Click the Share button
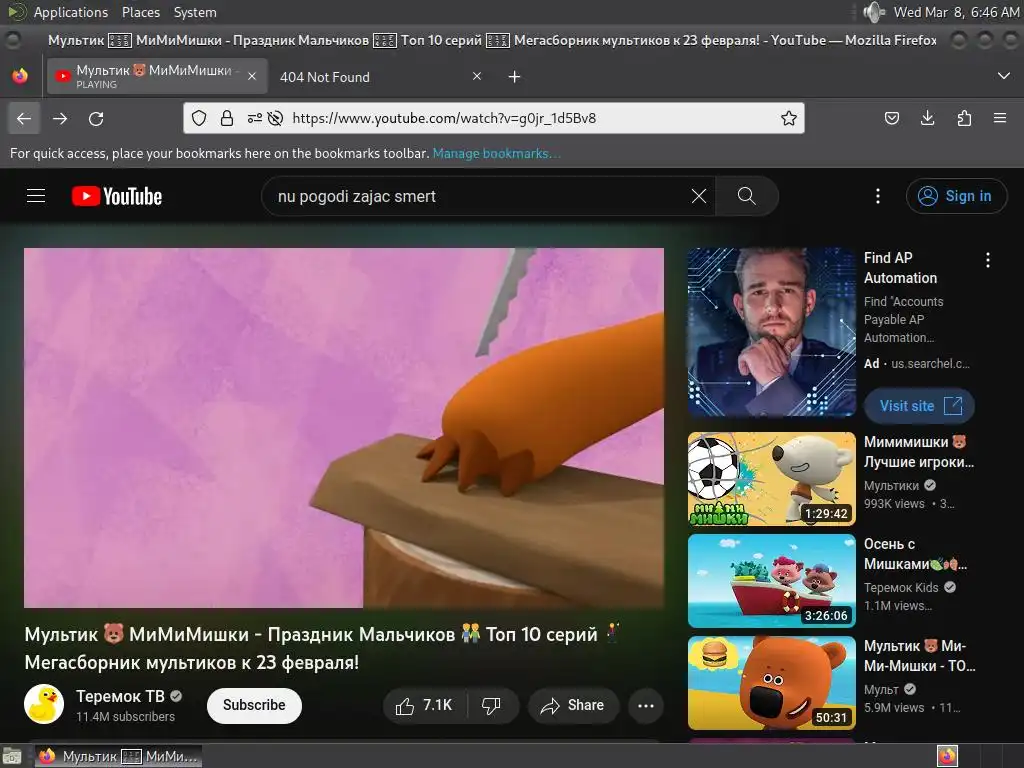Screen dimensions: 1024x768 coord(573,705)
